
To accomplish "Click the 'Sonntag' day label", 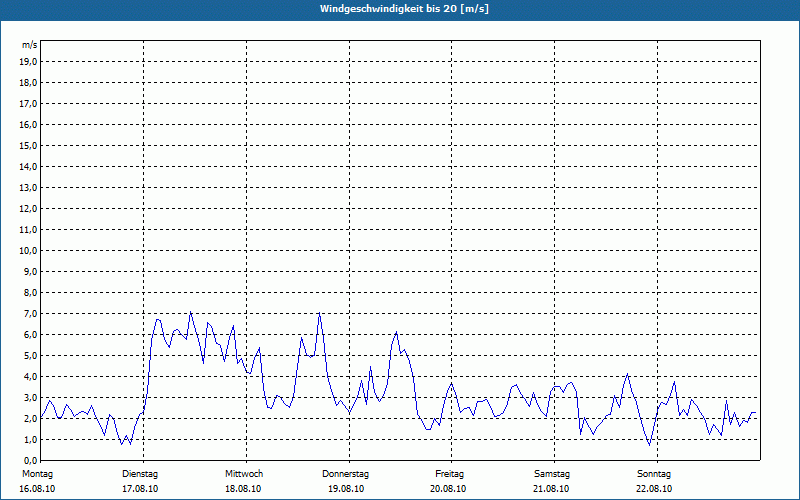I will [654, 474].
